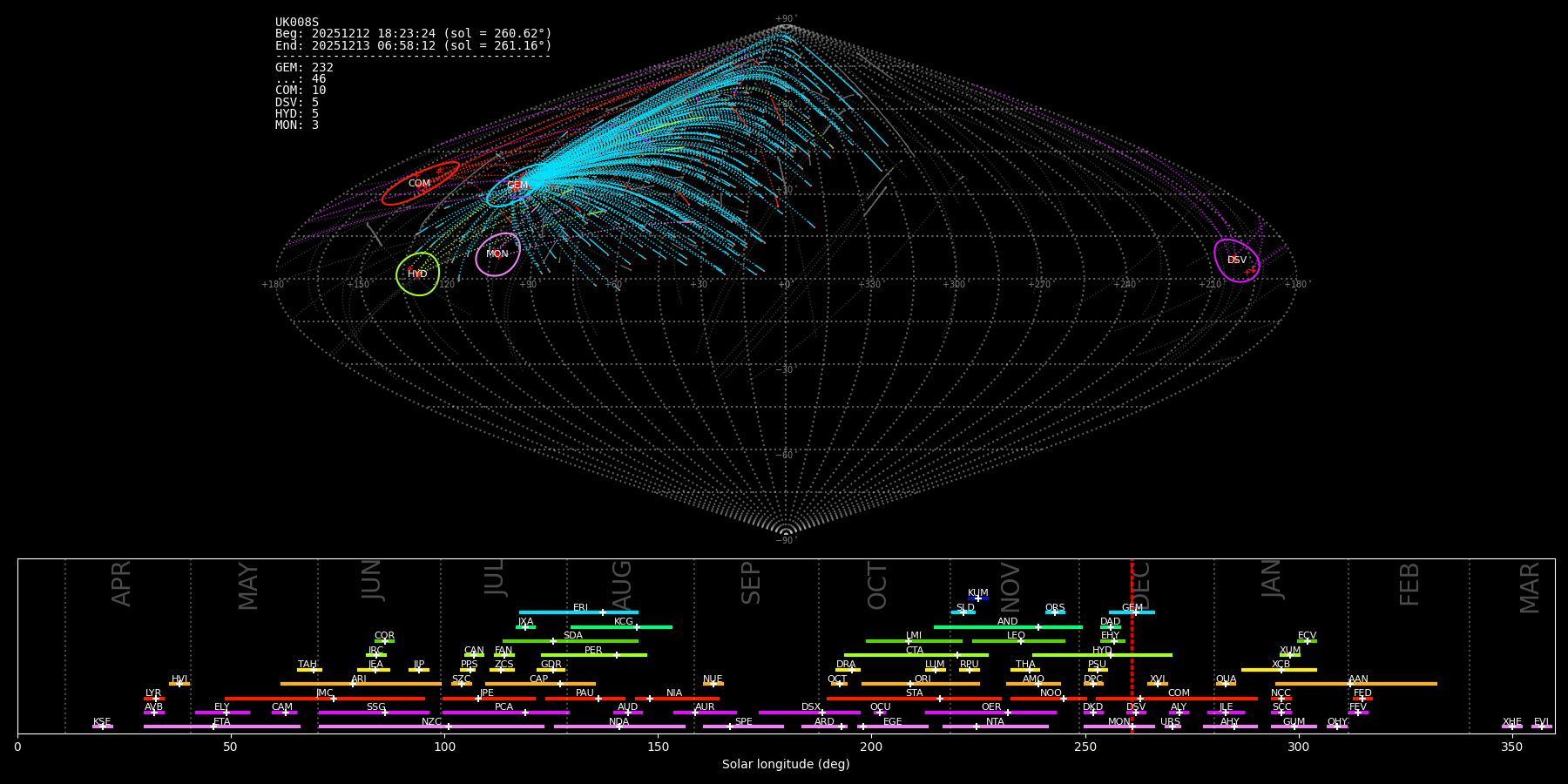This screenshot has width=1568, height=784.
Task: Click the SPE shower bar on the timeline
Action: pos(743,727)
